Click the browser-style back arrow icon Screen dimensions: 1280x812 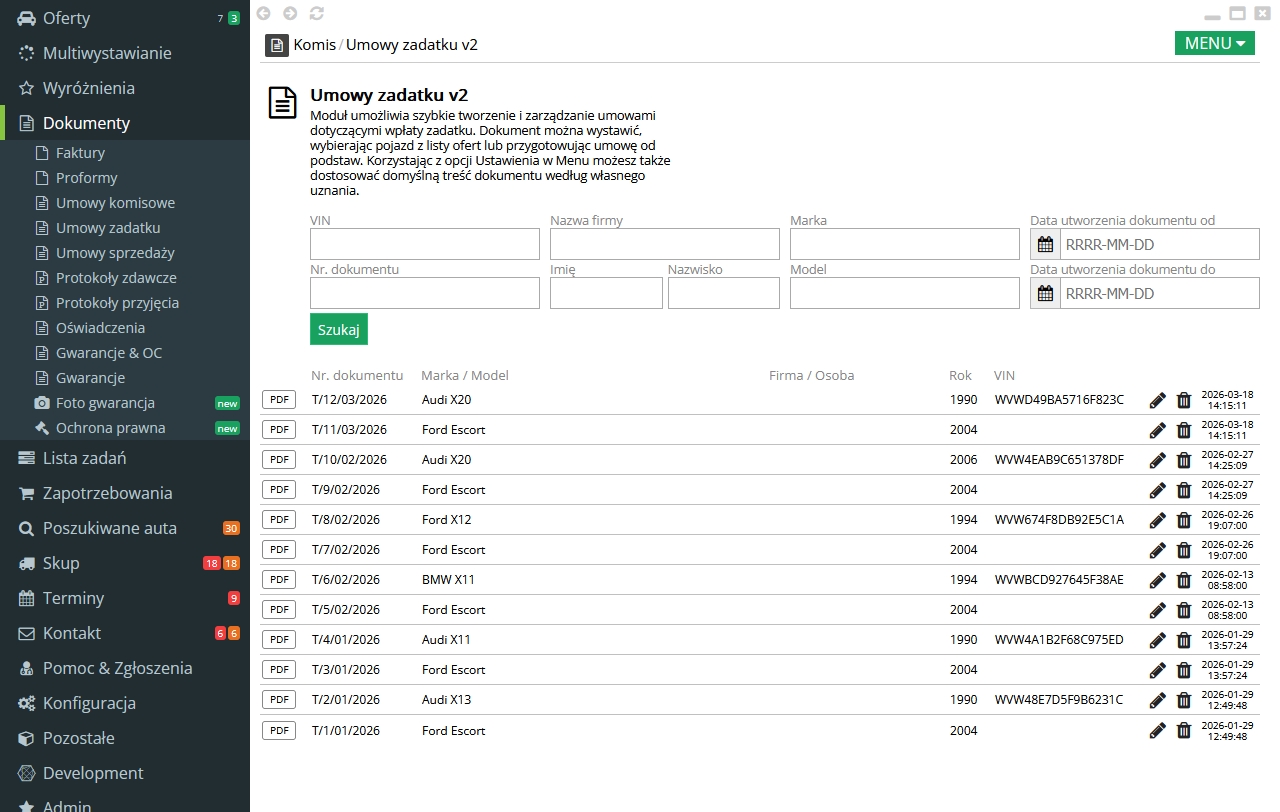point(264,13)
